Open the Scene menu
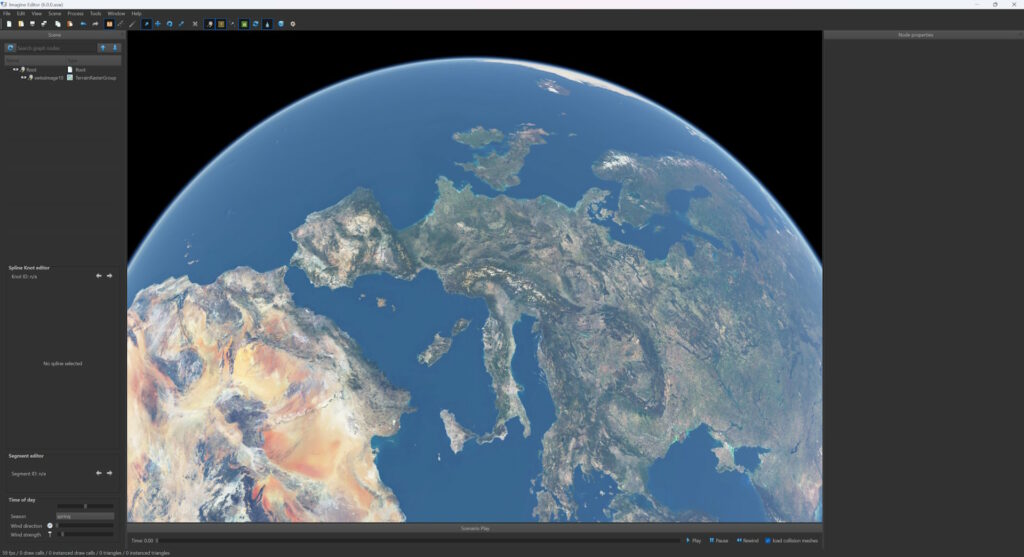 click(55, 14)
